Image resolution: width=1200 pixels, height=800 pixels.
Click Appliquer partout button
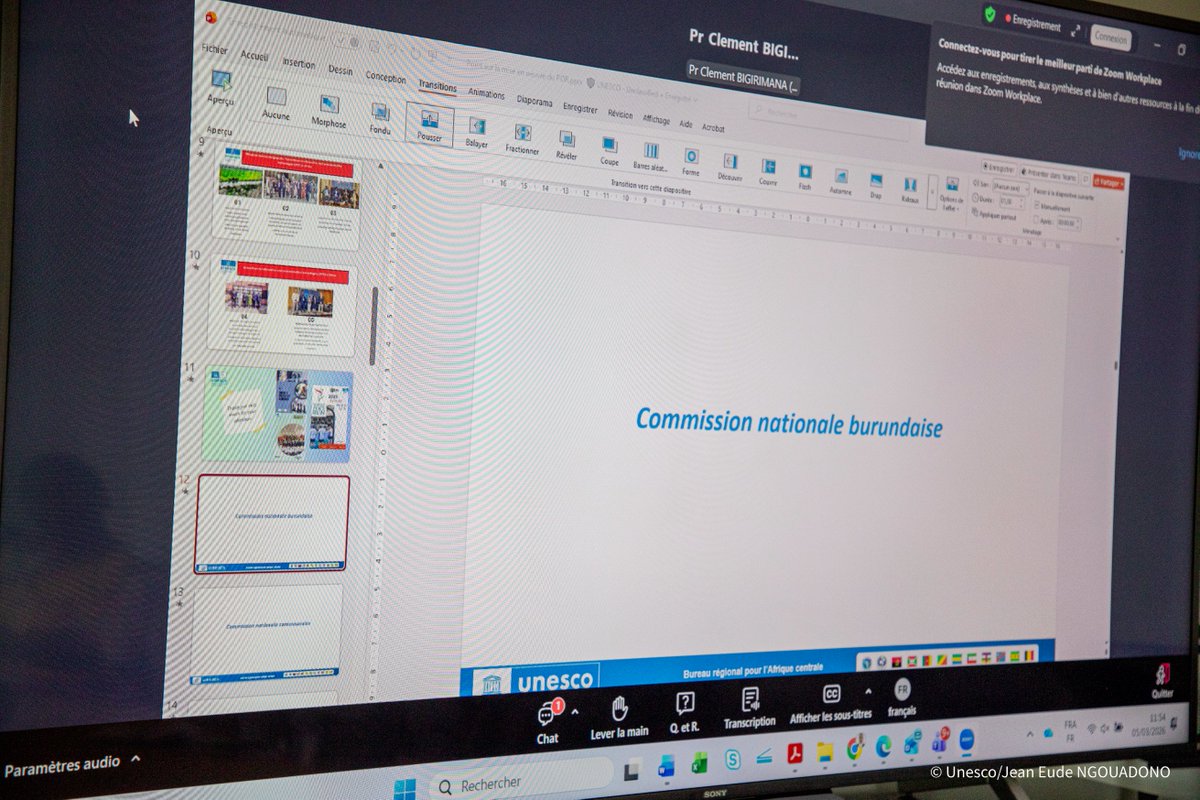tap(994, 215)
